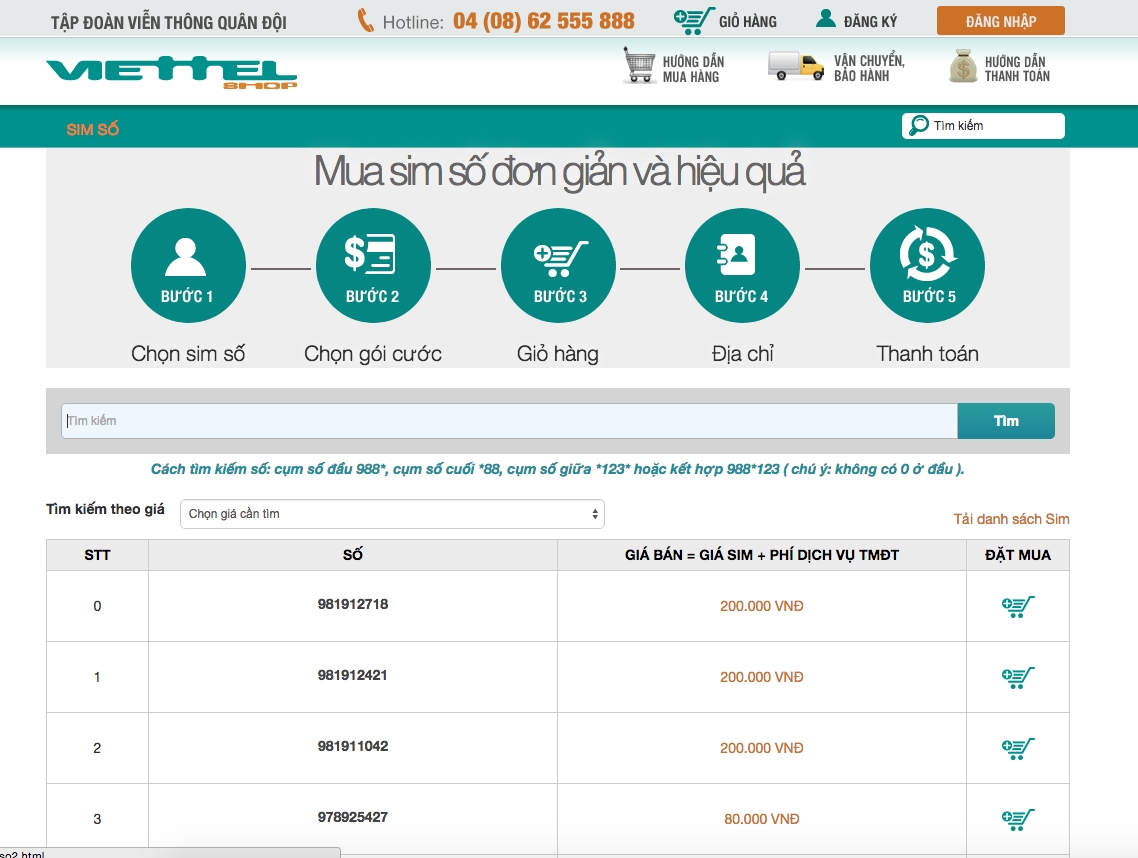Open Hướng dẫn thanh toán link
This screenshot has width=1138, height=858.
point(1017,69)
